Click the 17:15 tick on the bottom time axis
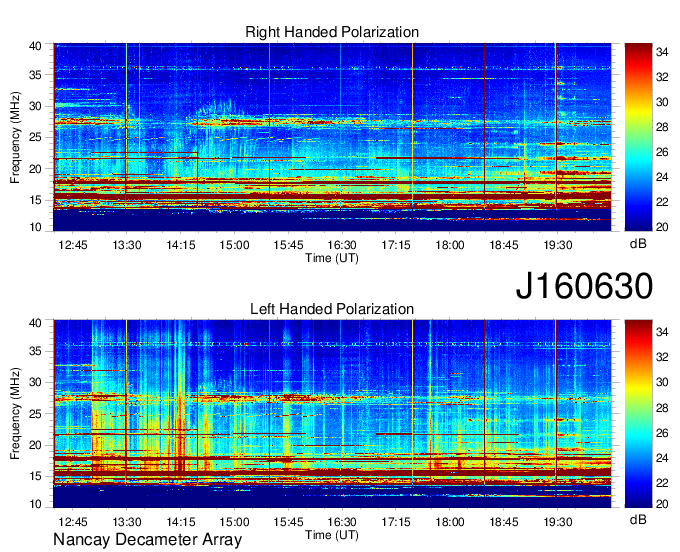Image resolution: width=680 pixels, height=552 pixels. coord(396,522)
